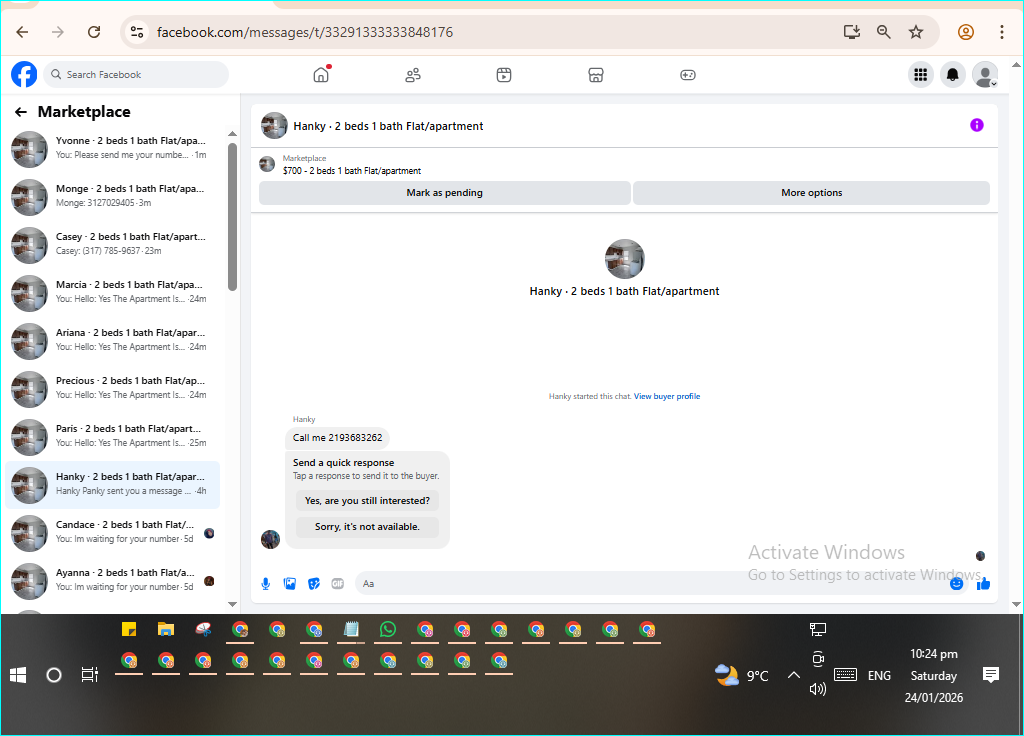Click the $700 listing title under Marketplace
1024x736 pixels.
pyautogui.click(x=352, y=171)
